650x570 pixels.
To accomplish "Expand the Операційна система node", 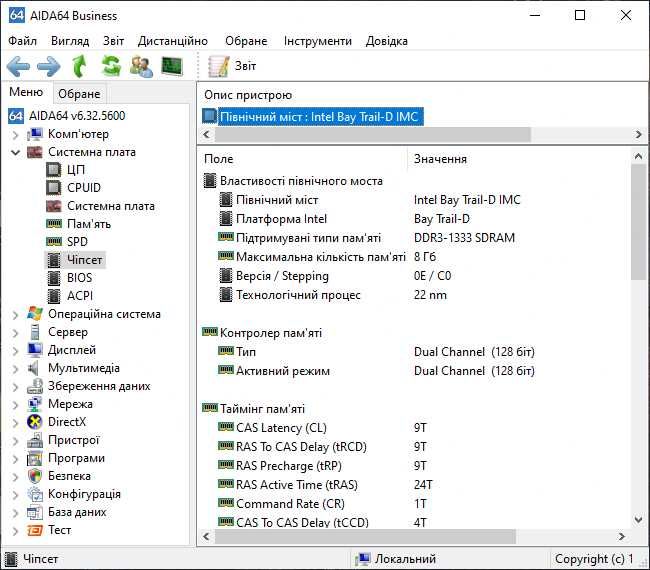I will click(x=15, y=315).
